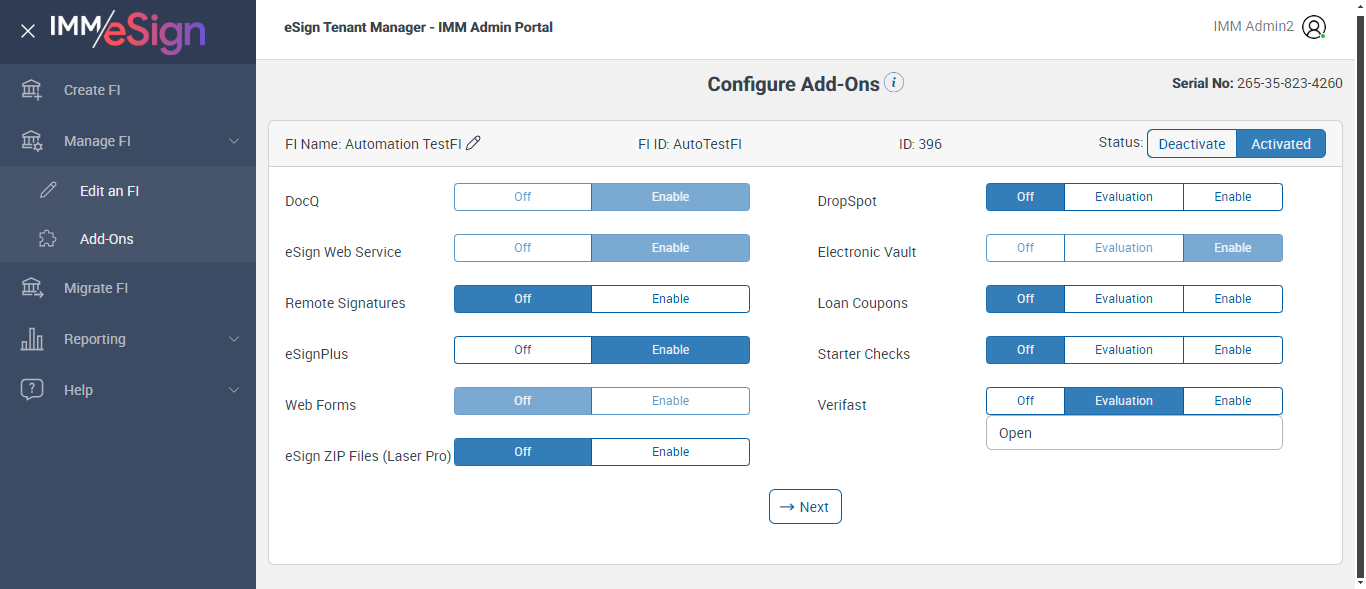Collapse the Manage FI menu chevron

(234, 141)
